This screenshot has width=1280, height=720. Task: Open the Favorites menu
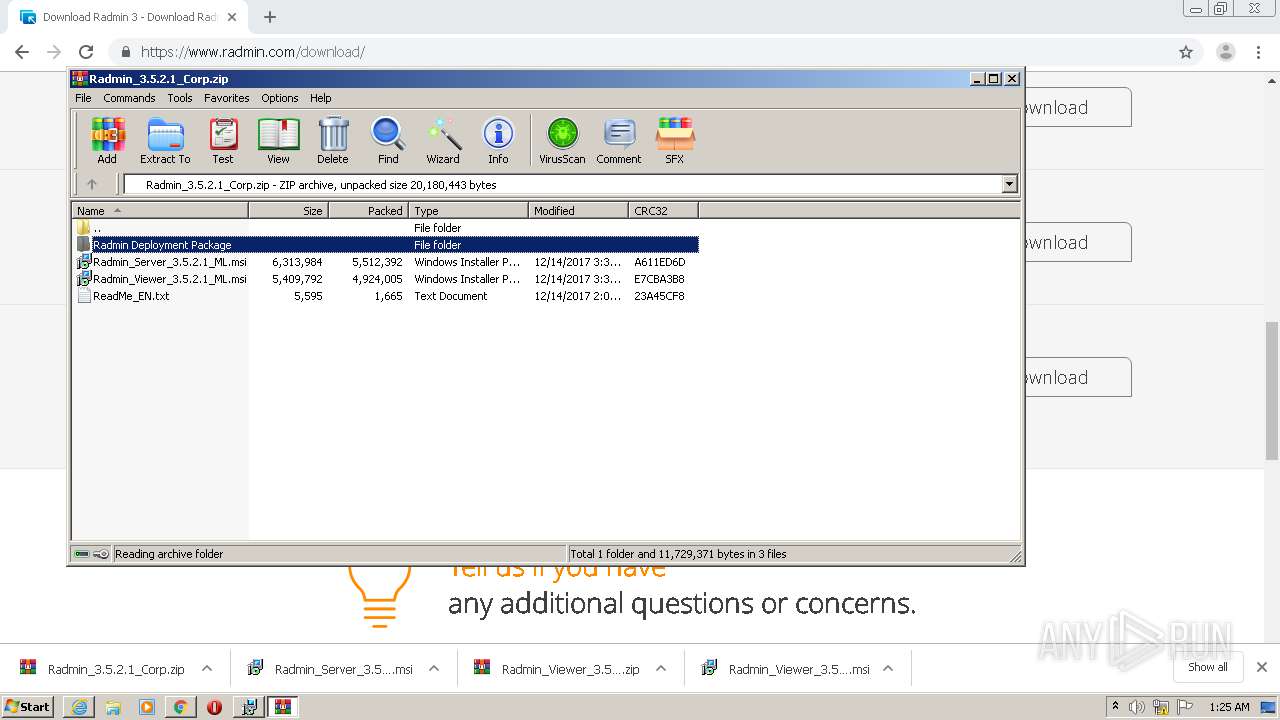[227, 98]
